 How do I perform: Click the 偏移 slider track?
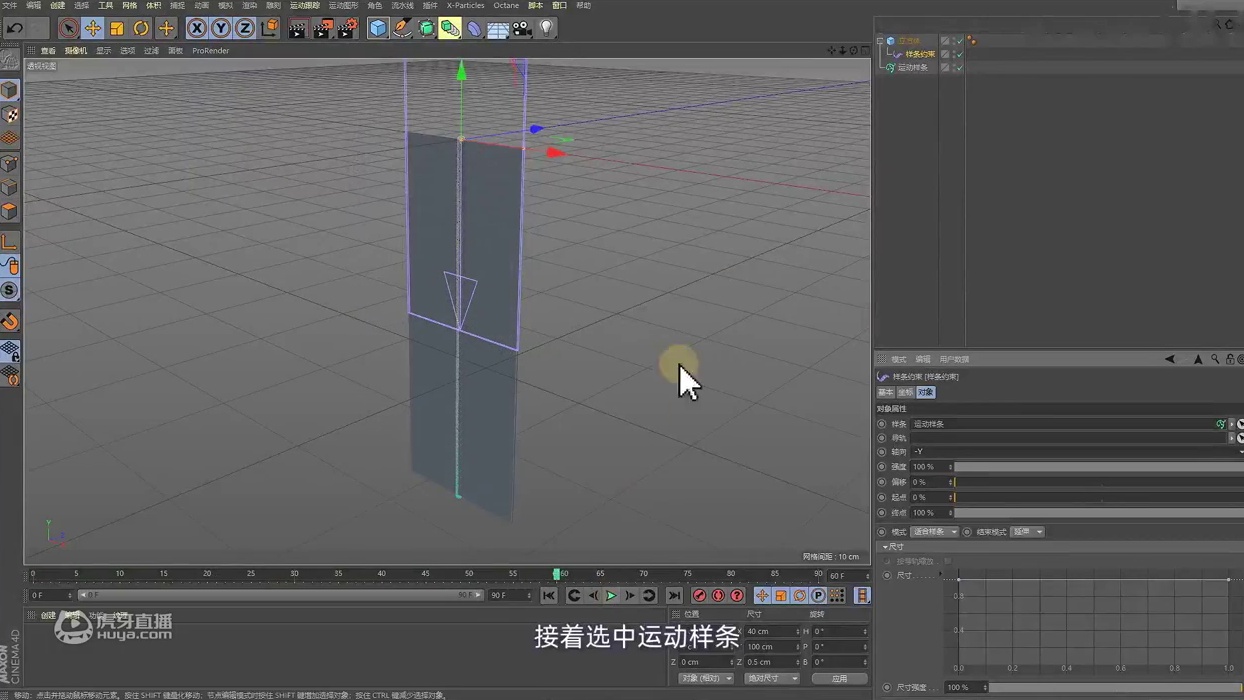coord(1097,482)
